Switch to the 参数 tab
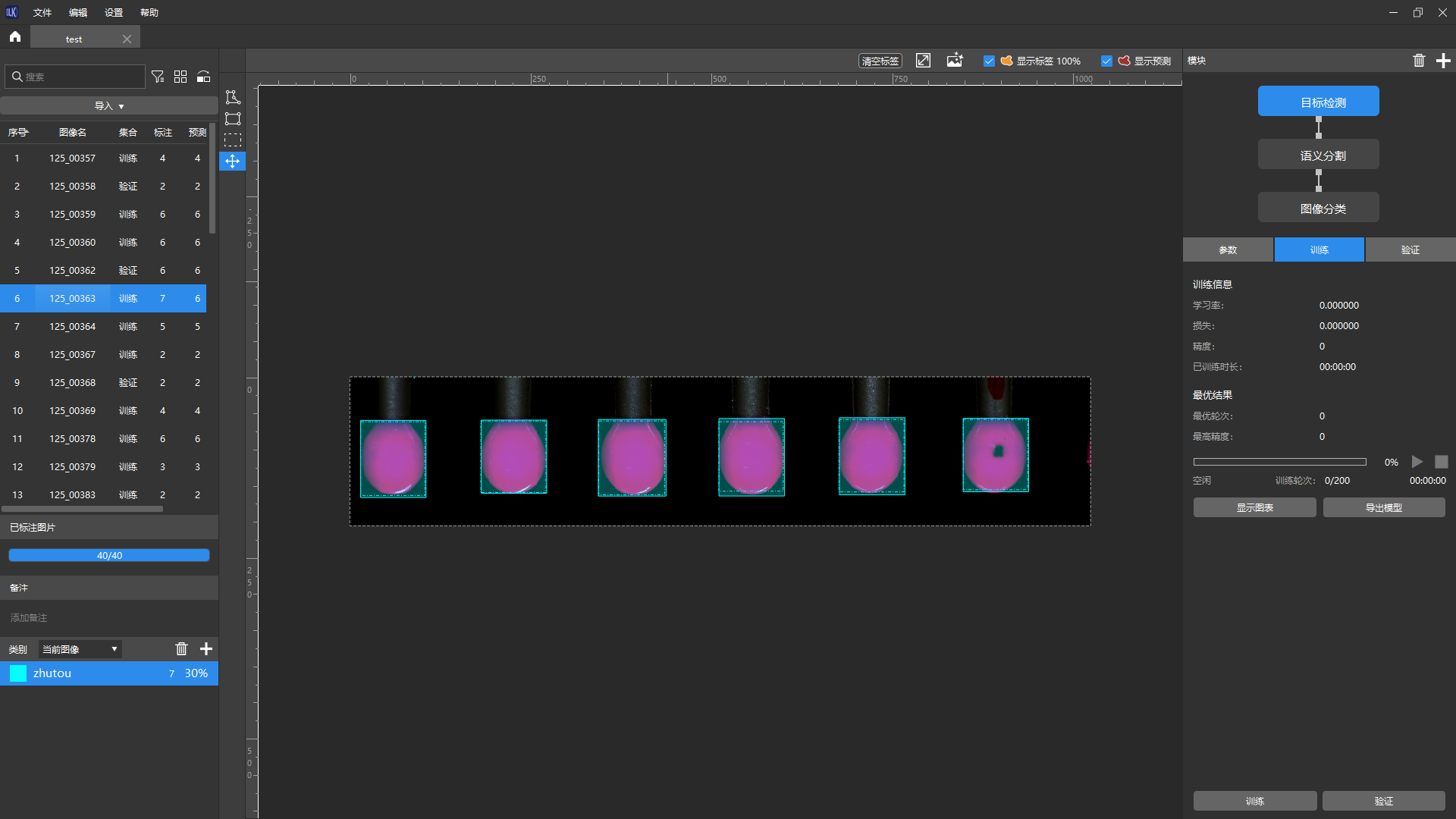Screen dimensions: 1456x819 click(x=1228, y=249)
